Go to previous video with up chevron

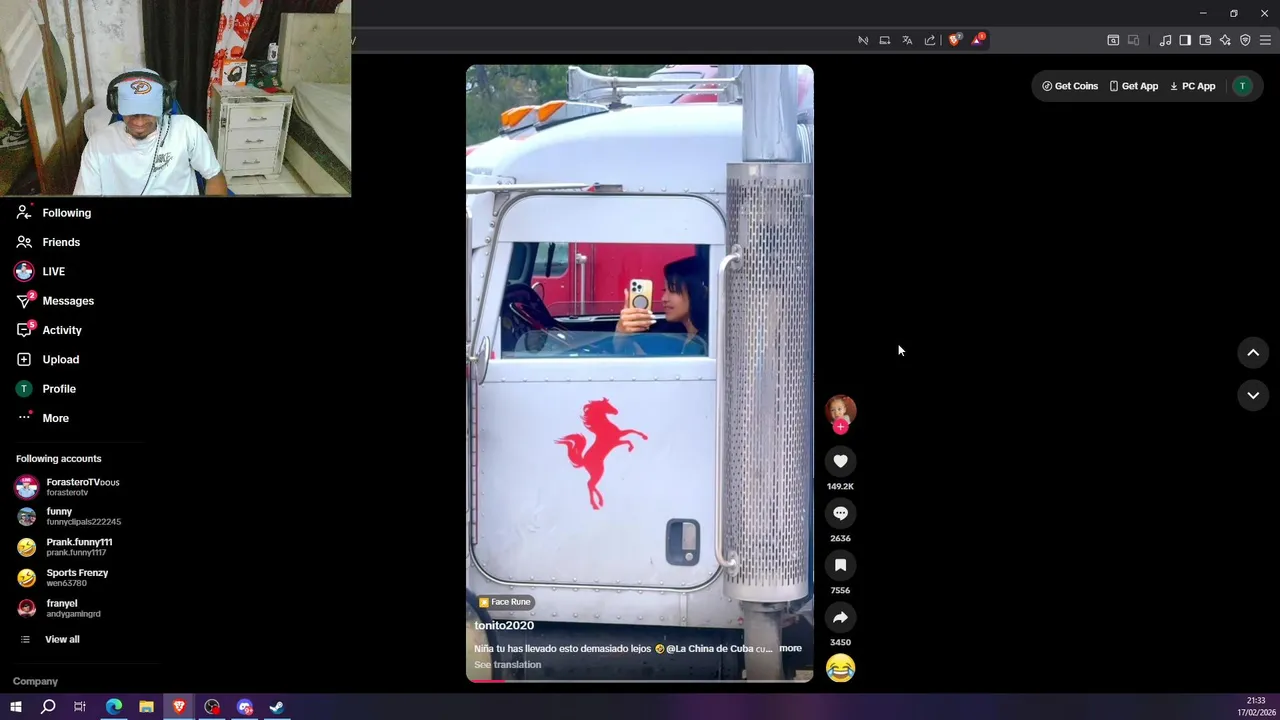pyautogui.click(x=1253, y=352)
